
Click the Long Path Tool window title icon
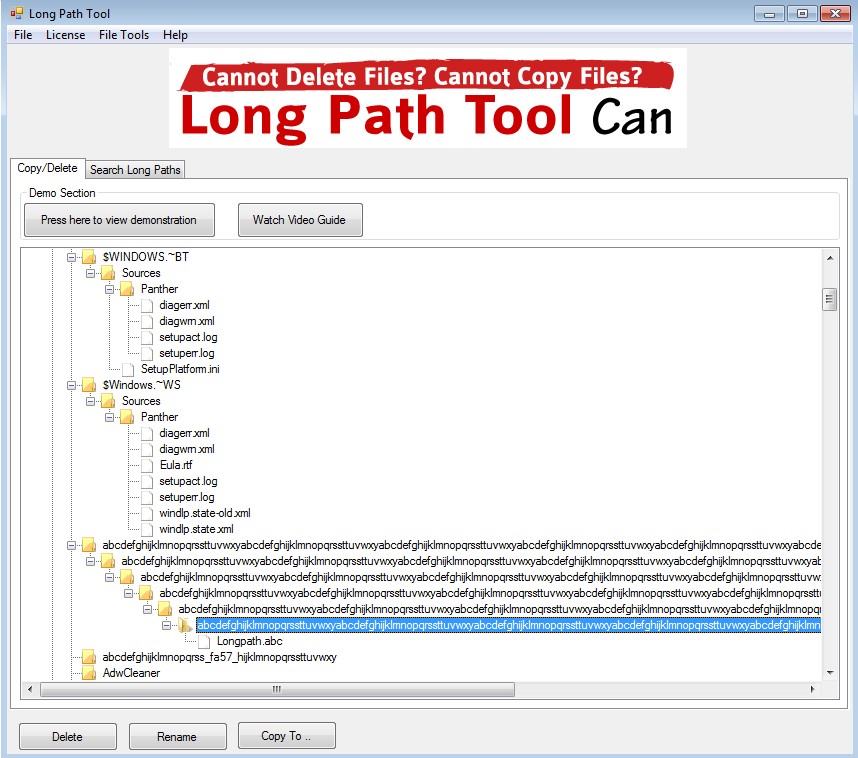tap(17, 13)
